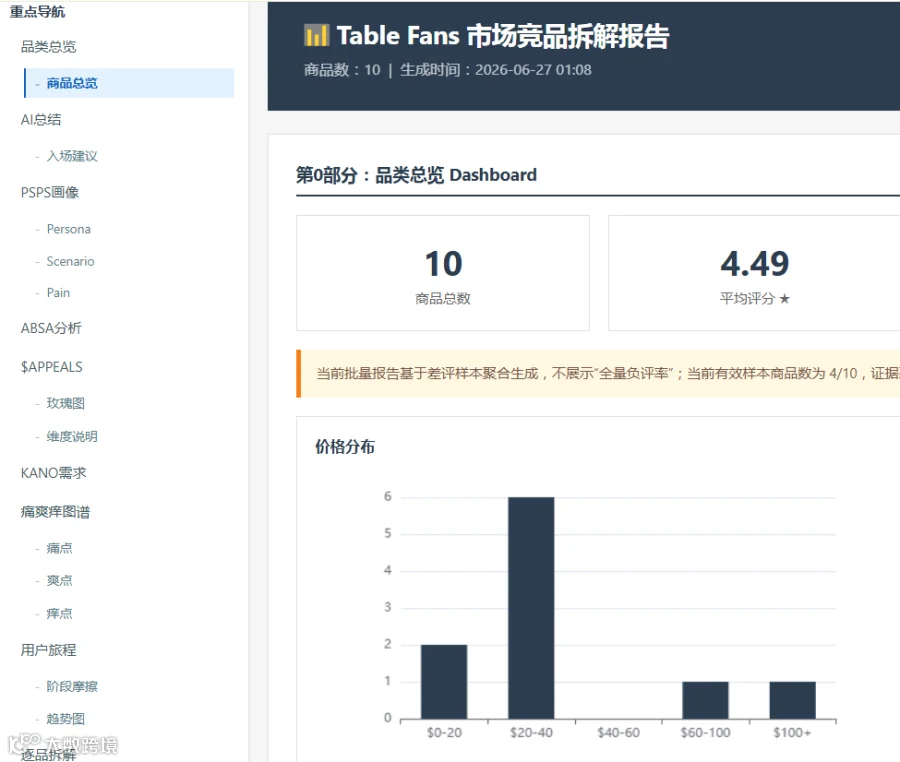Select 商品总览 in sidebar
The image size is (900, 762).
point(129,83)
